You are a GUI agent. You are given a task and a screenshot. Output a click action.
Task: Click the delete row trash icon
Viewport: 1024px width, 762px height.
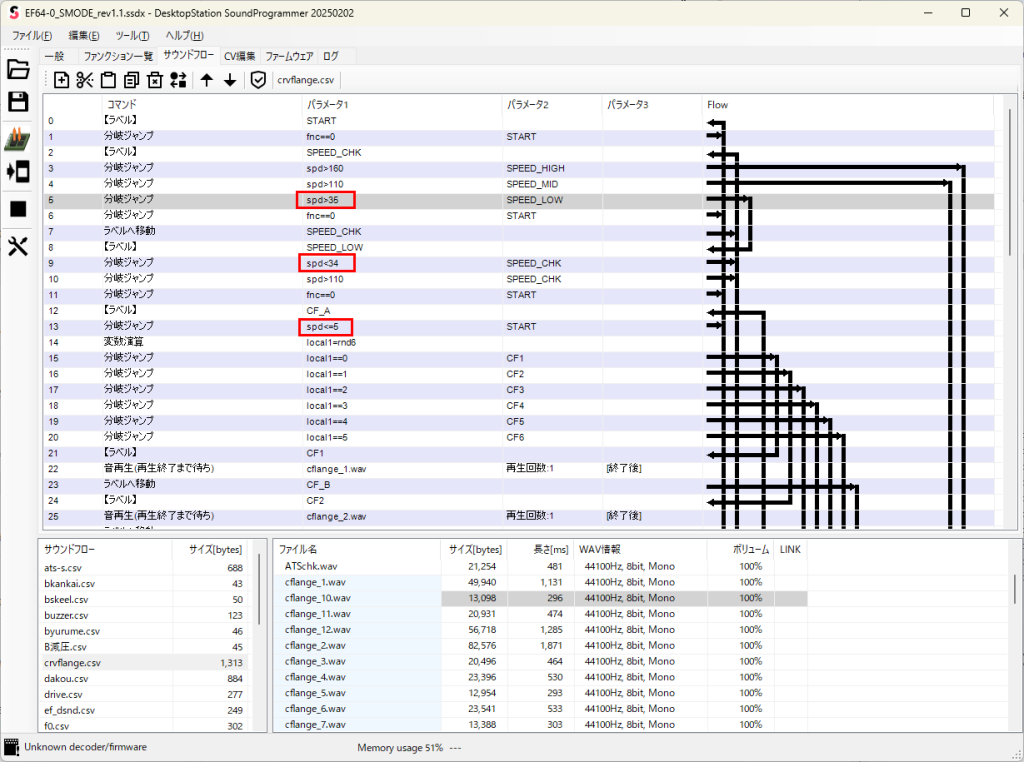155,80
